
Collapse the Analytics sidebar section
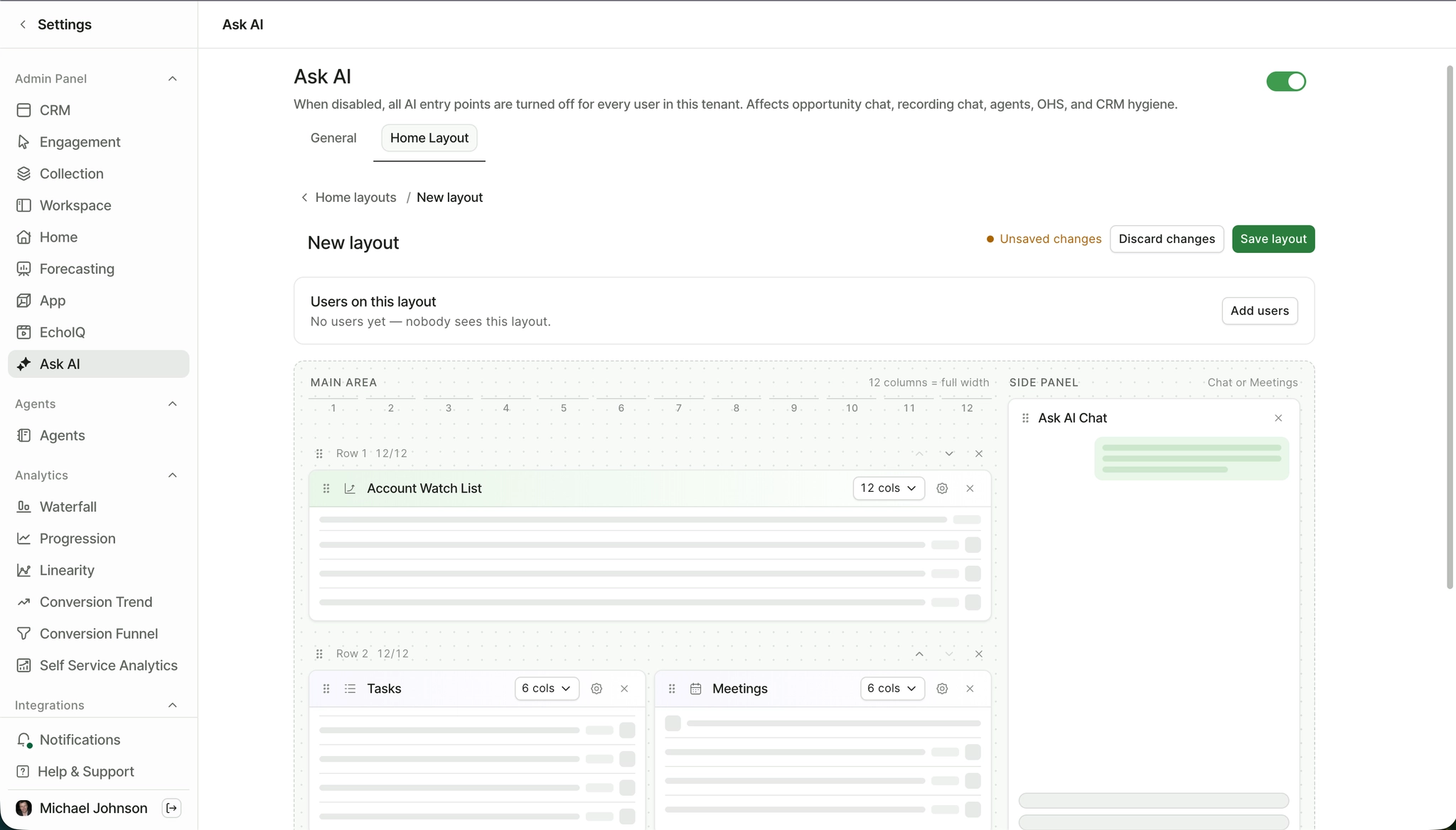pos(172,475)
